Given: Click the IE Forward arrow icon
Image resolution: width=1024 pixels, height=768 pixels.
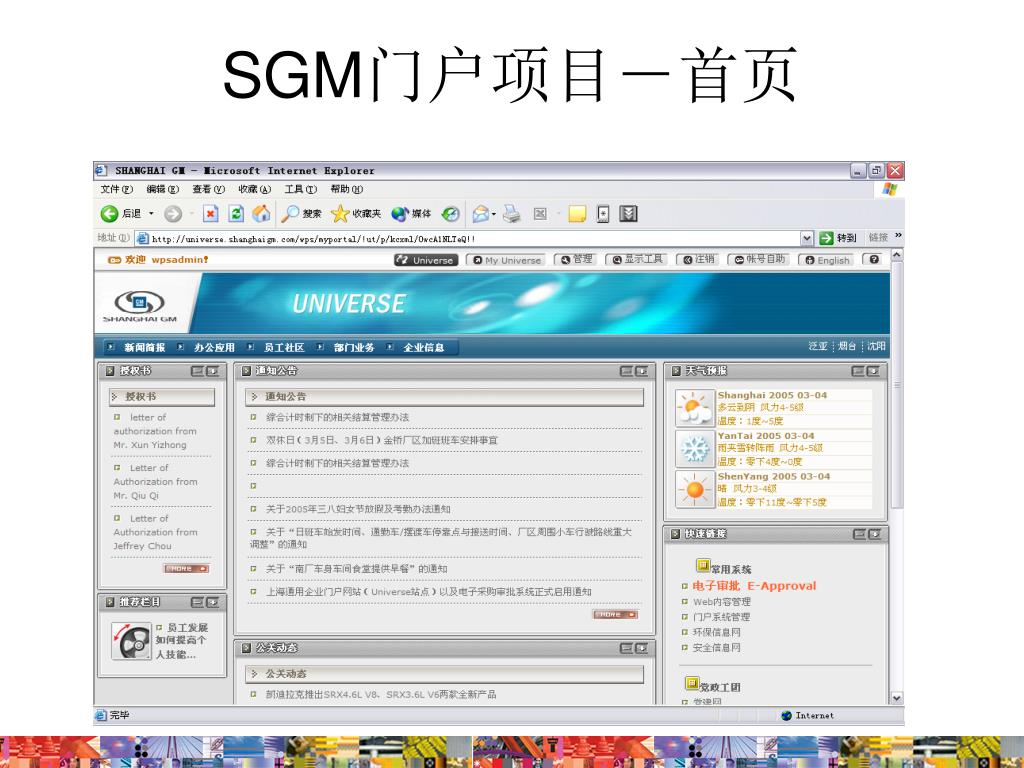Looking at the screenshot, I should [x=173, y=214].
